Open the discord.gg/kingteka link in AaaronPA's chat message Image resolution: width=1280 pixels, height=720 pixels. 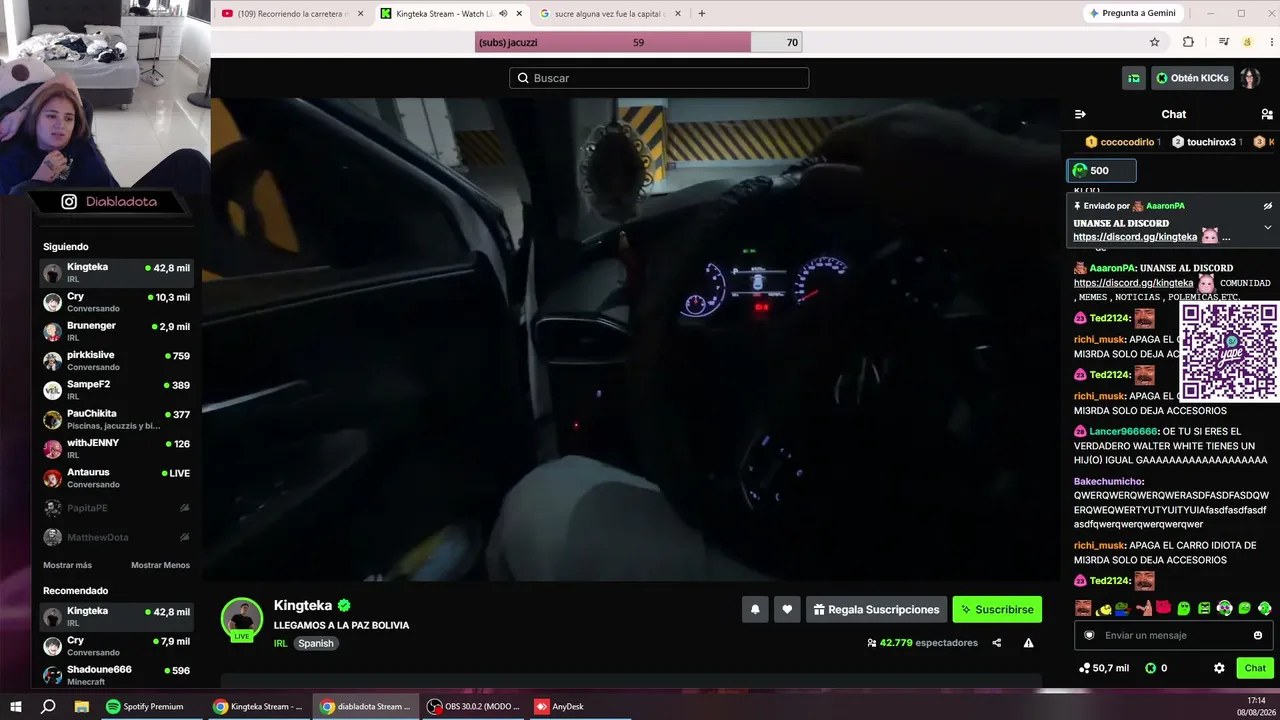[1133, 283]
